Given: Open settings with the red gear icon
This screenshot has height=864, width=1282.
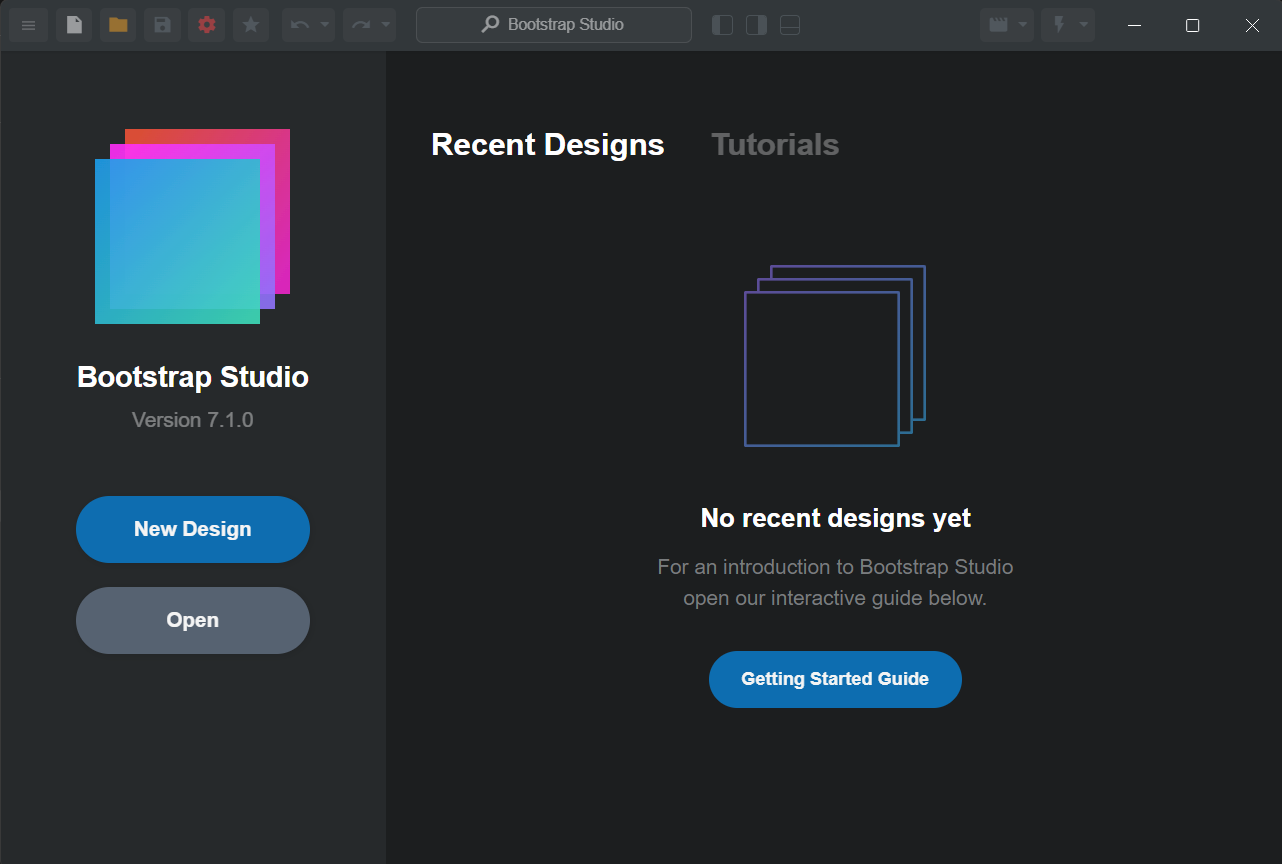Looking at the screenshot, I should click(x=207, y=25).
